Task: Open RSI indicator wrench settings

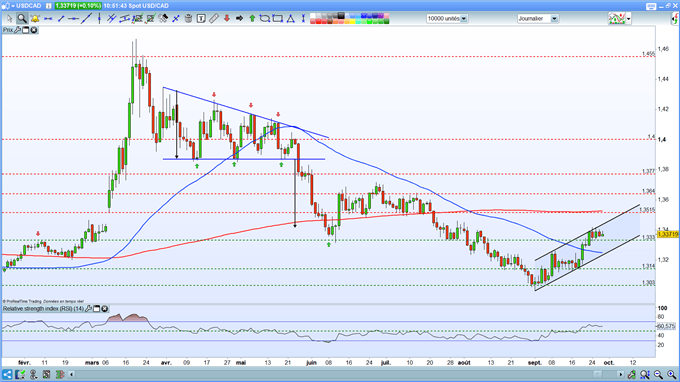Action: click(89, 309)
